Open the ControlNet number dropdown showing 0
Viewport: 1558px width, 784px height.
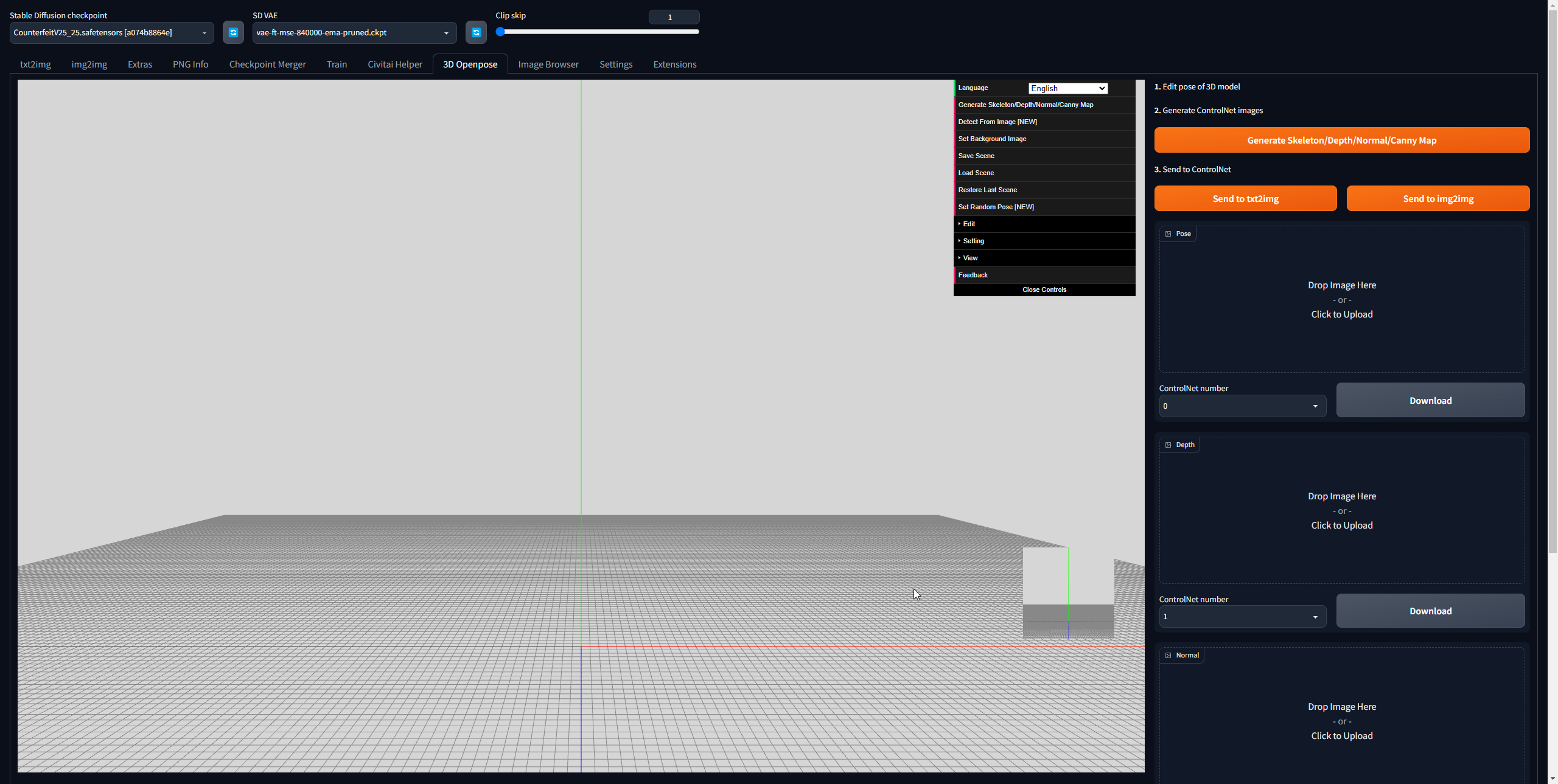pyautogui.click(x=1242, y=406)
